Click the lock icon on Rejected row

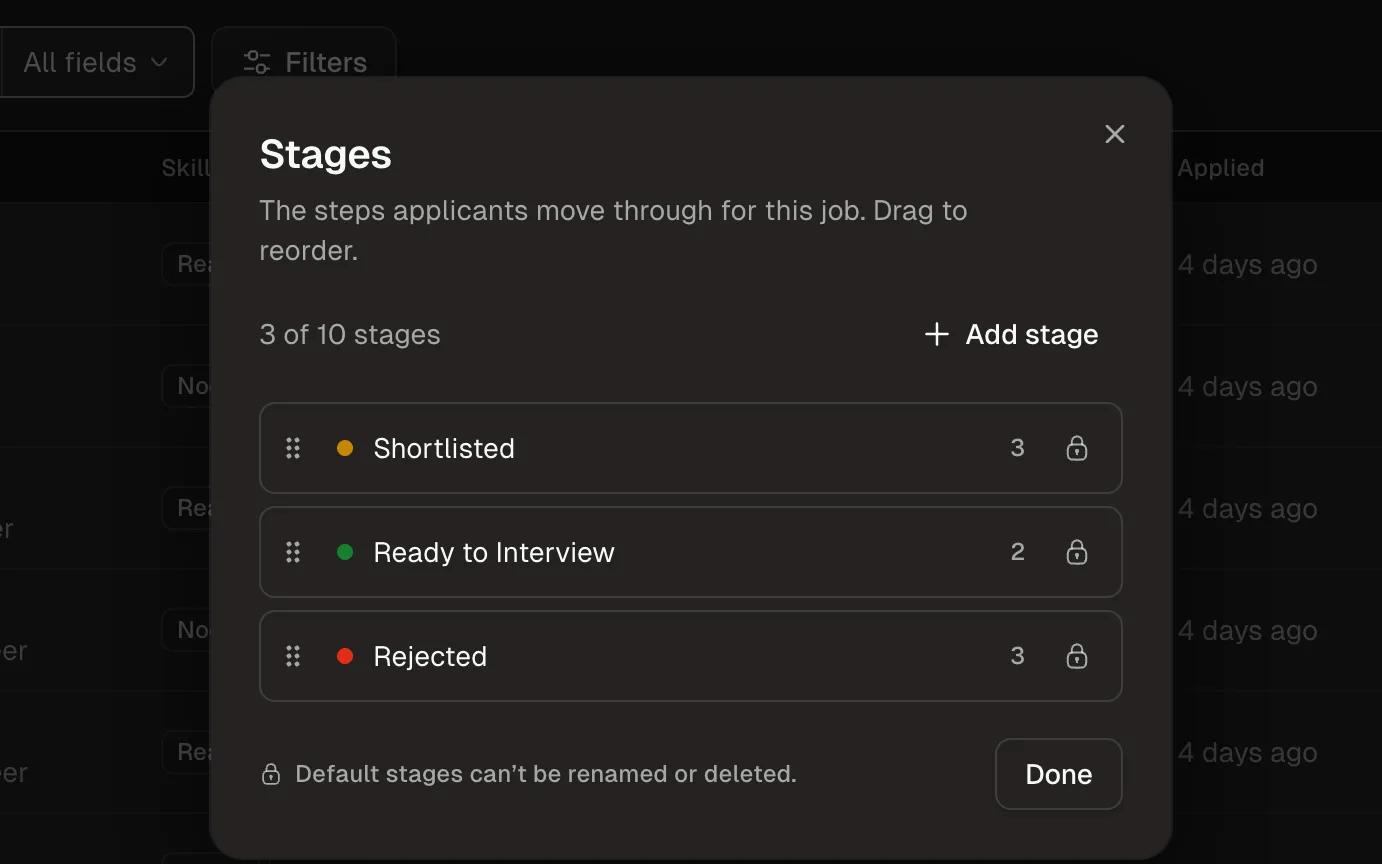coord(1077,656)
